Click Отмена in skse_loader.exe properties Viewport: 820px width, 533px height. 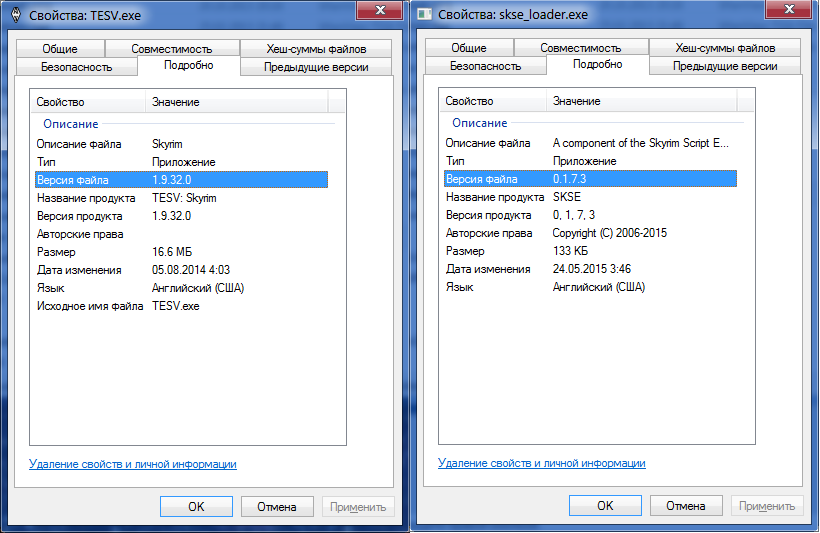tap(686, 505)
